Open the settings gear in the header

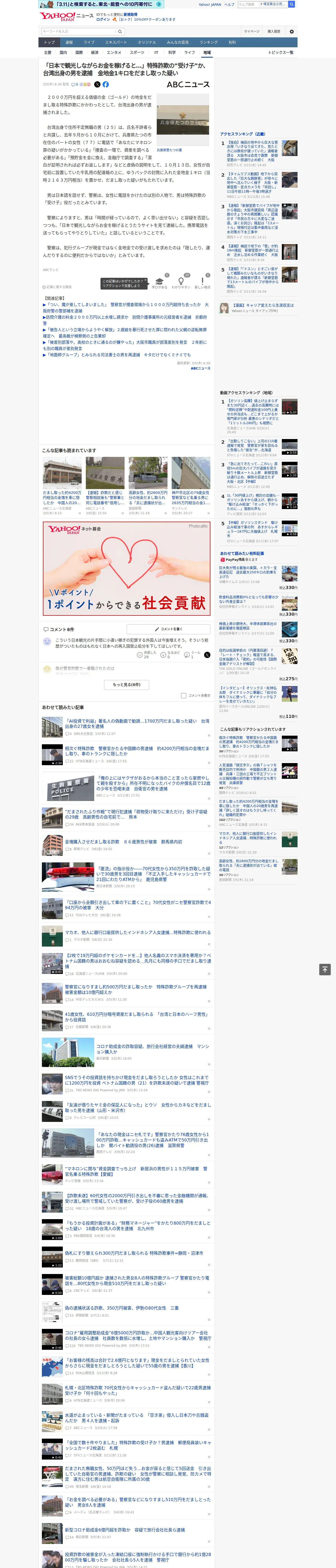(x=292, y=31)
